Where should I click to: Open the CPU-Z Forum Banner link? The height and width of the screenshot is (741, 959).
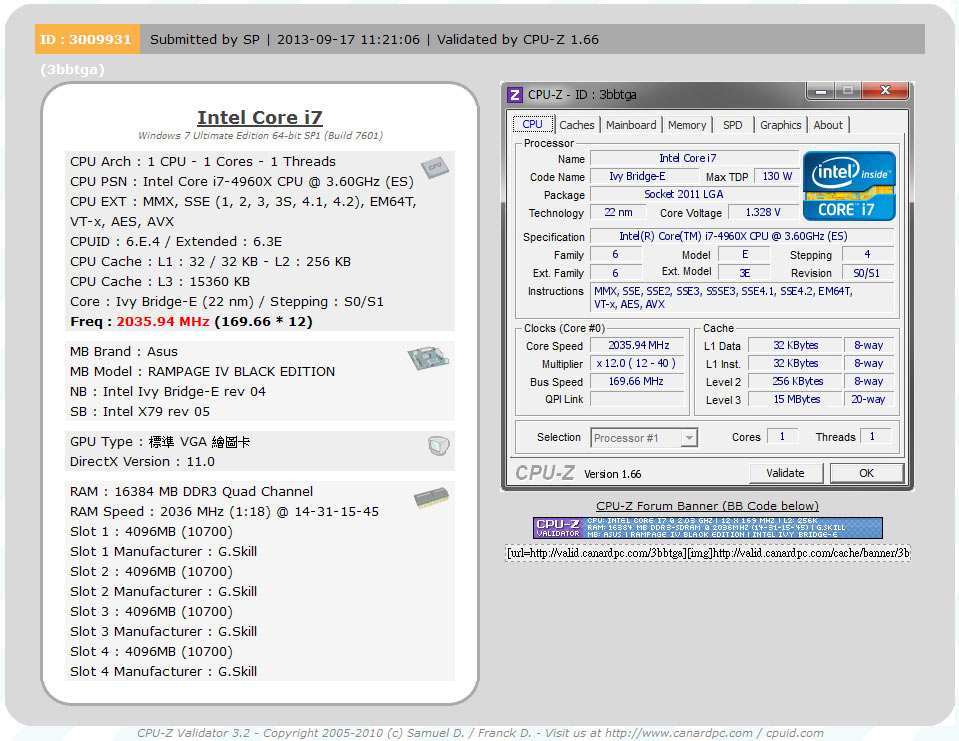706,506
